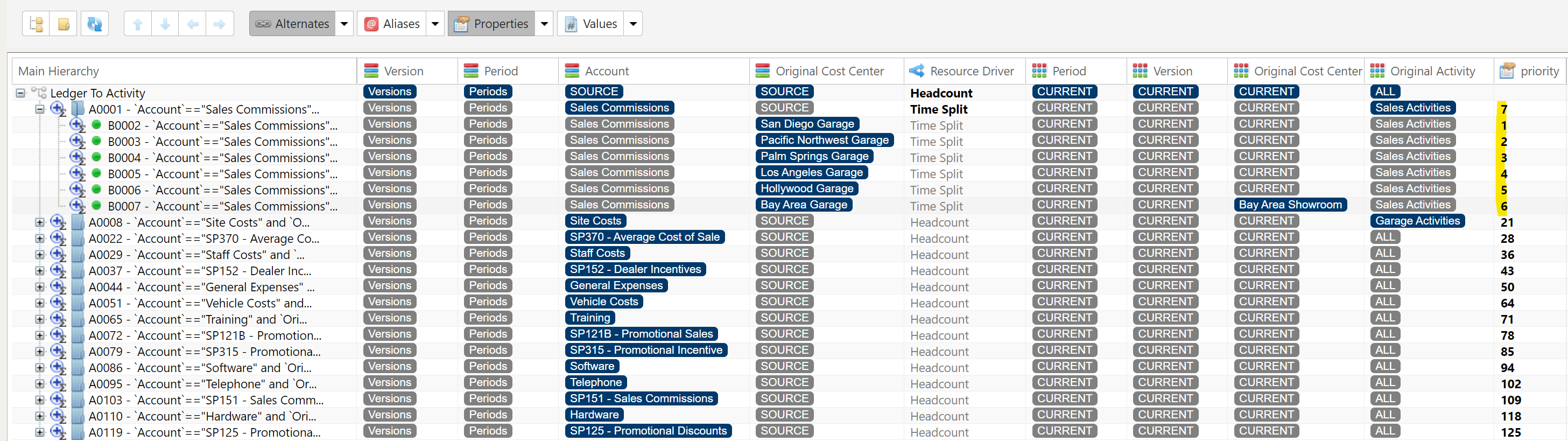Click the priority column header
Screen dimensions: 1568x441
(x=1530, y=71)
